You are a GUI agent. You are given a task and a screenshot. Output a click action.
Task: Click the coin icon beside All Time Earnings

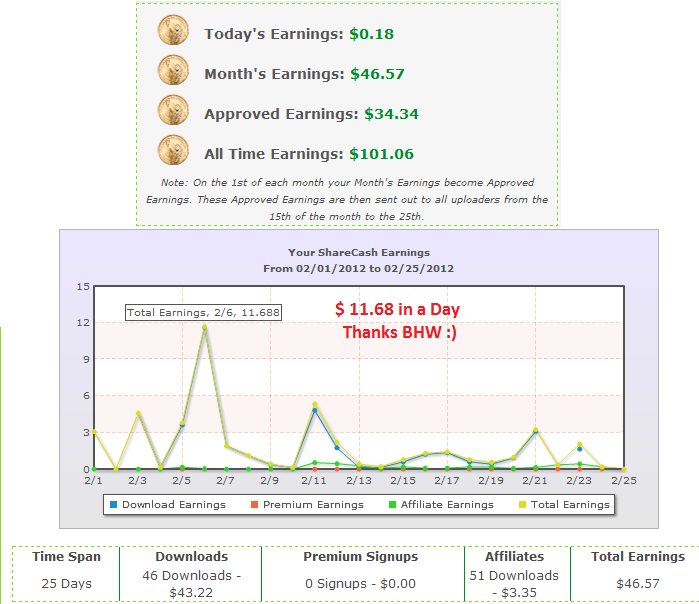point(173,150)
